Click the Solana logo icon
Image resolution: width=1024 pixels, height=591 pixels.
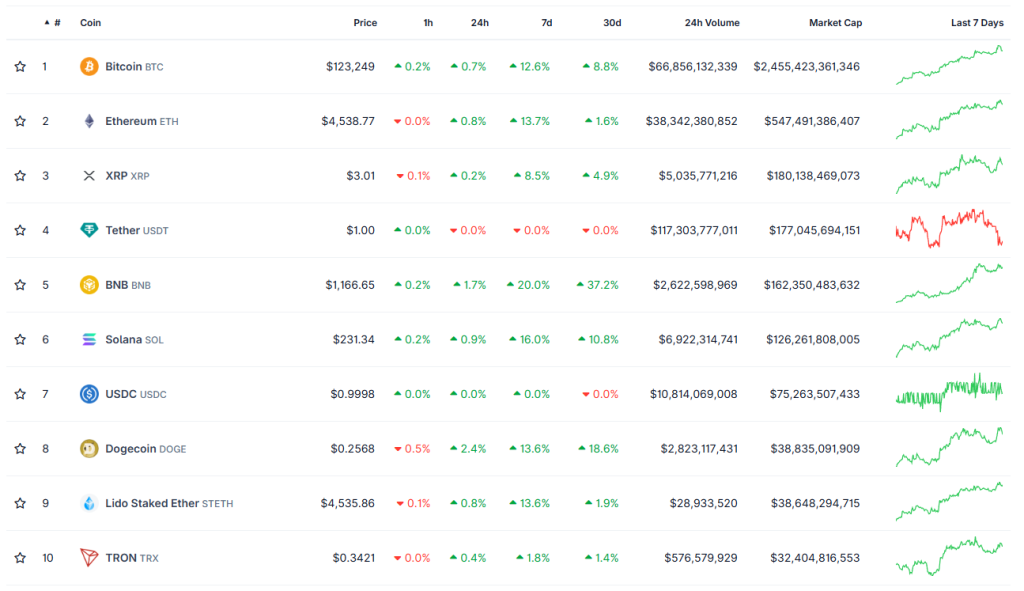[x=89, y=340]
